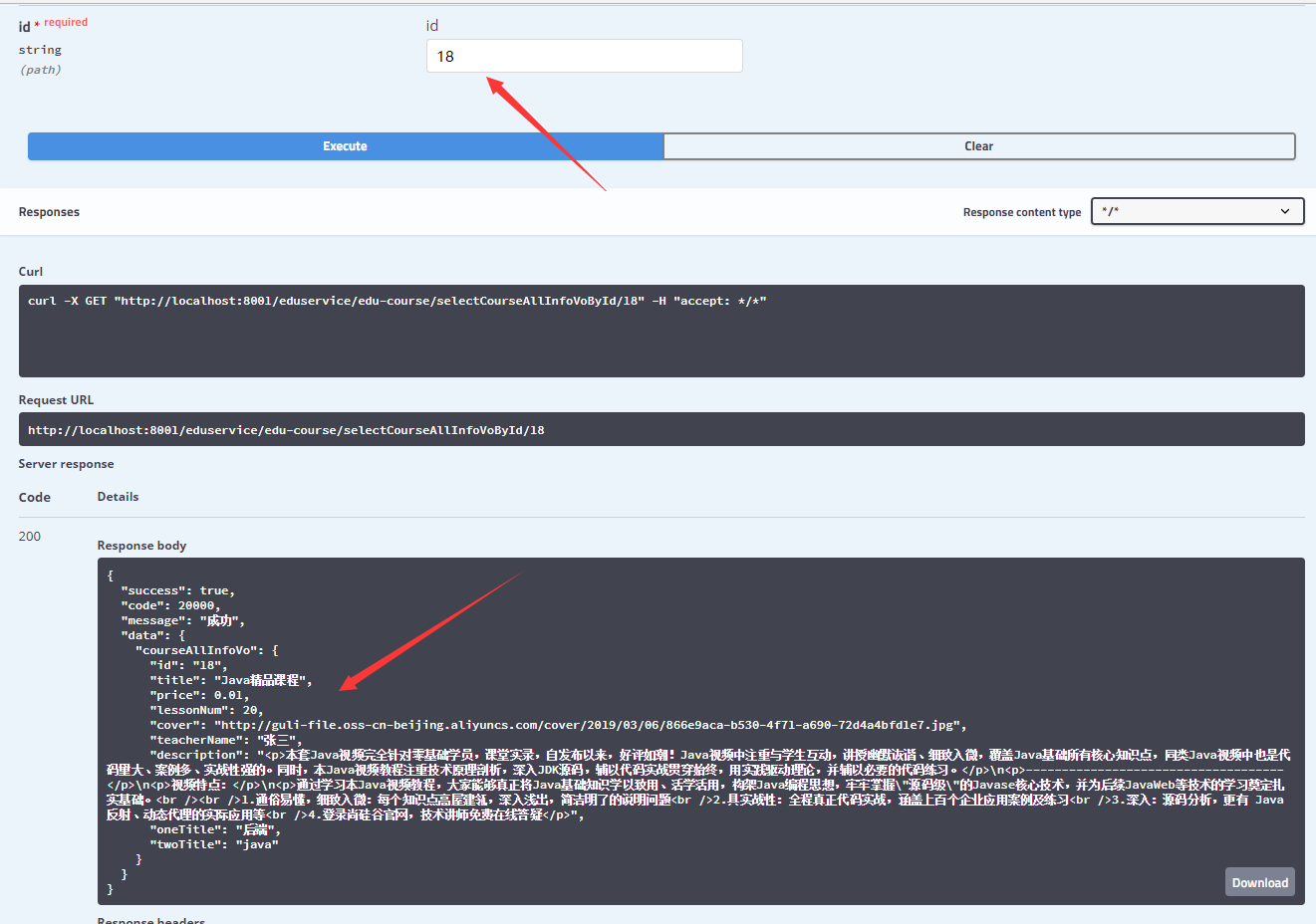Viewport: 1316px width, 924px height.
Task: Click the curl command text
Action: (x=397, y=301)
